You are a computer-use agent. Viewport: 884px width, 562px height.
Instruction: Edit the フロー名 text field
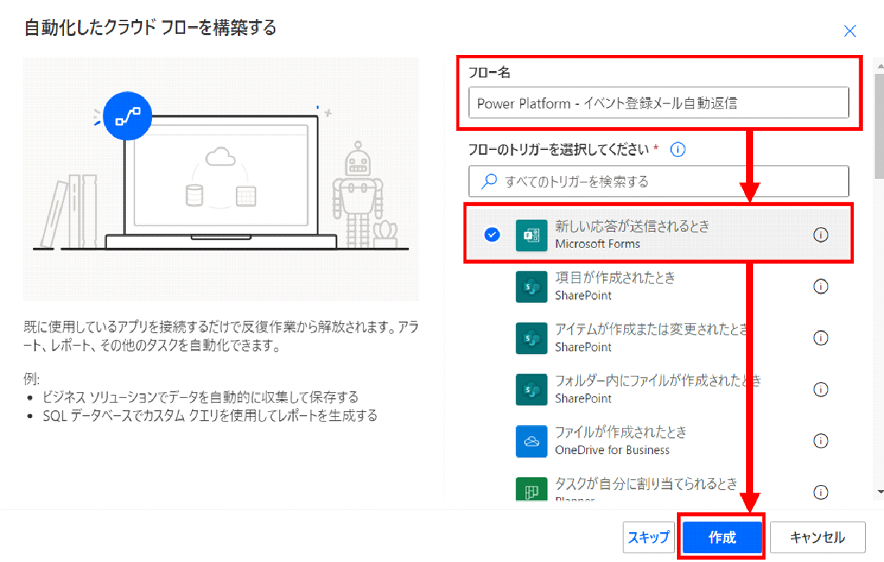658,103
